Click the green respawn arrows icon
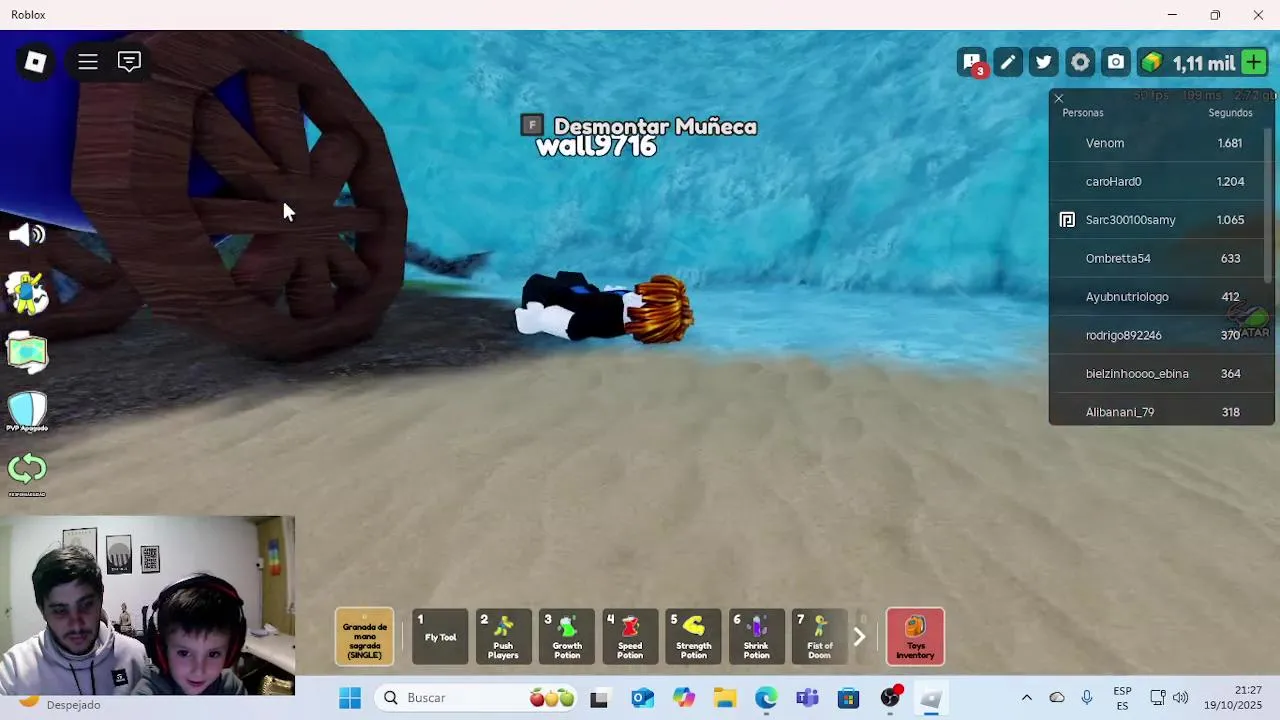Image resolution: width=1280 pixels, height=720 pixels. pos(27,471)
